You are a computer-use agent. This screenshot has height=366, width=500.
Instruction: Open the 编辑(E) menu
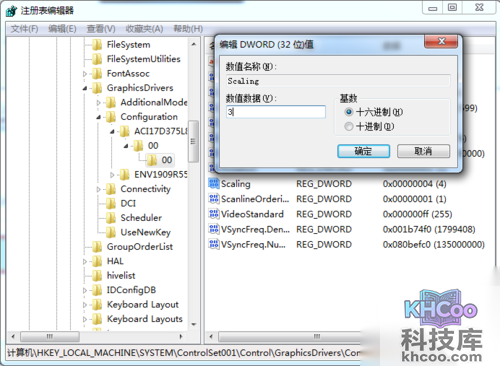click(62, 29)
